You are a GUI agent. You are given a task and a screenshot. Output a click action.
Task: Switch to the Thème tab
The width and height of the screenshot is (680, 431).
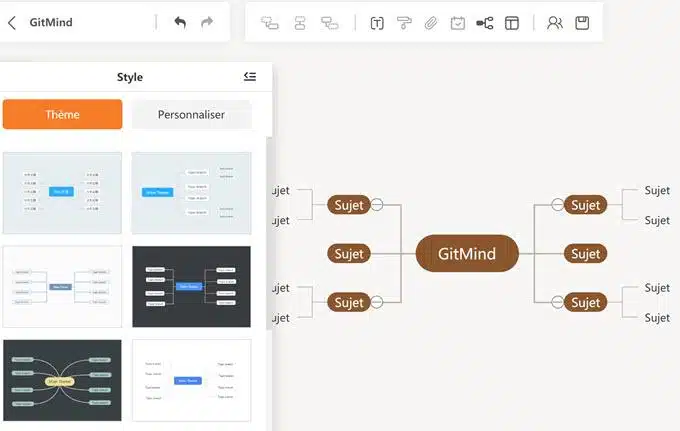coord(62,114)
